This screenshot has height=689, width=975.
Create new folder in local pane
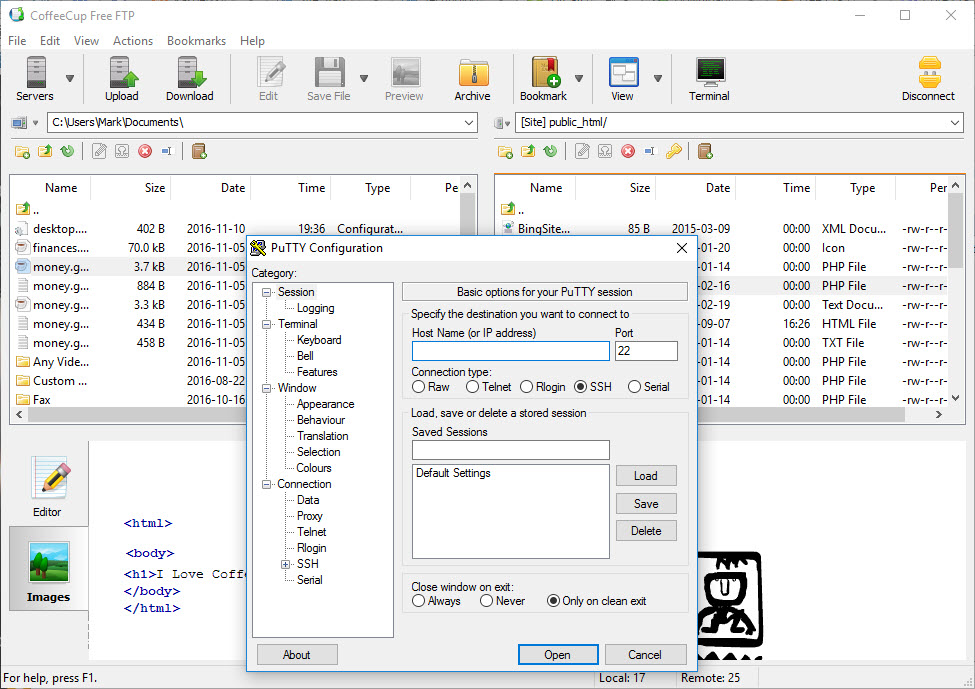22,151
